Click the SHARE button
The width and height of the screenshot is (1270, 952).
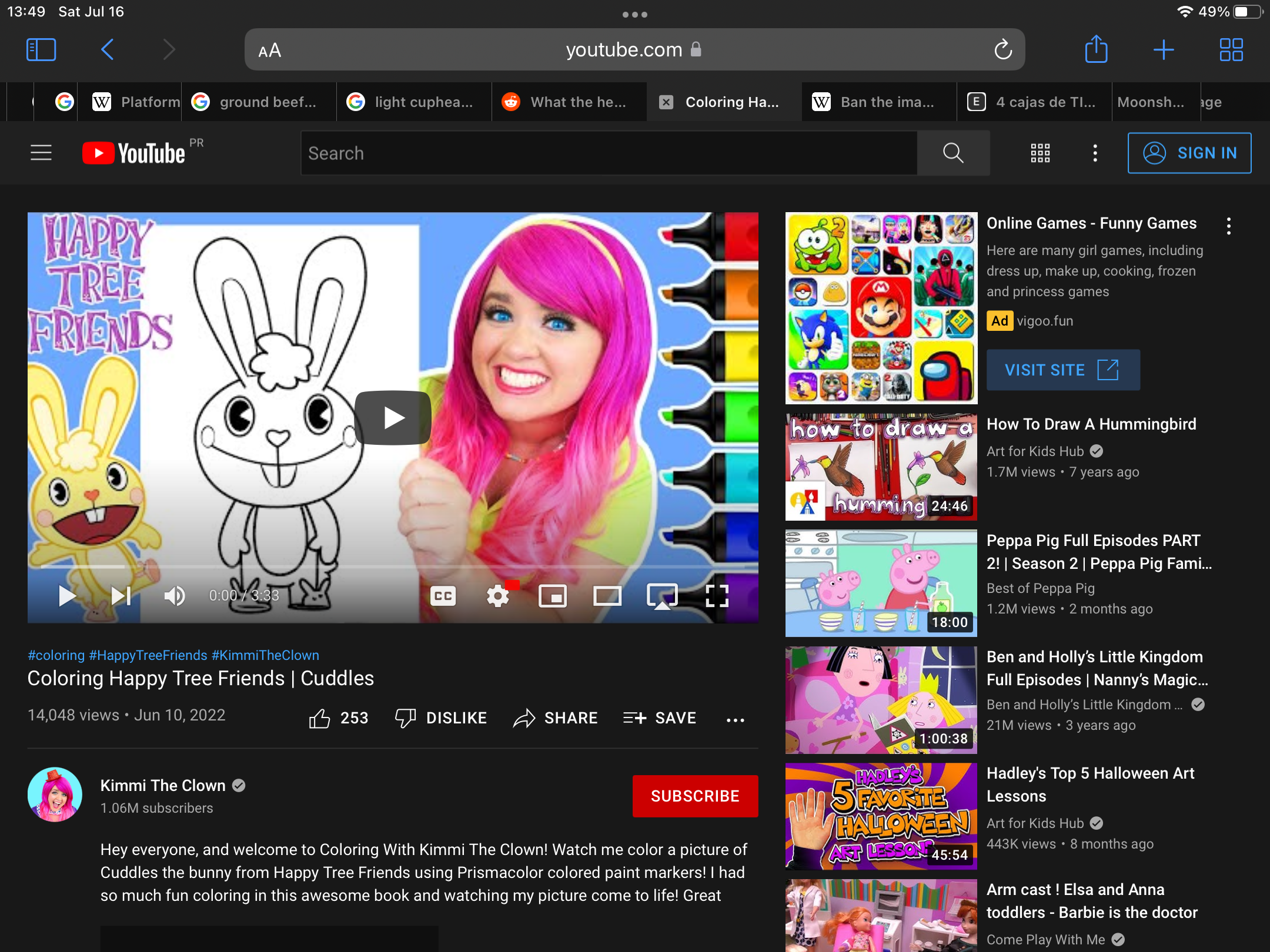(555, 718)
